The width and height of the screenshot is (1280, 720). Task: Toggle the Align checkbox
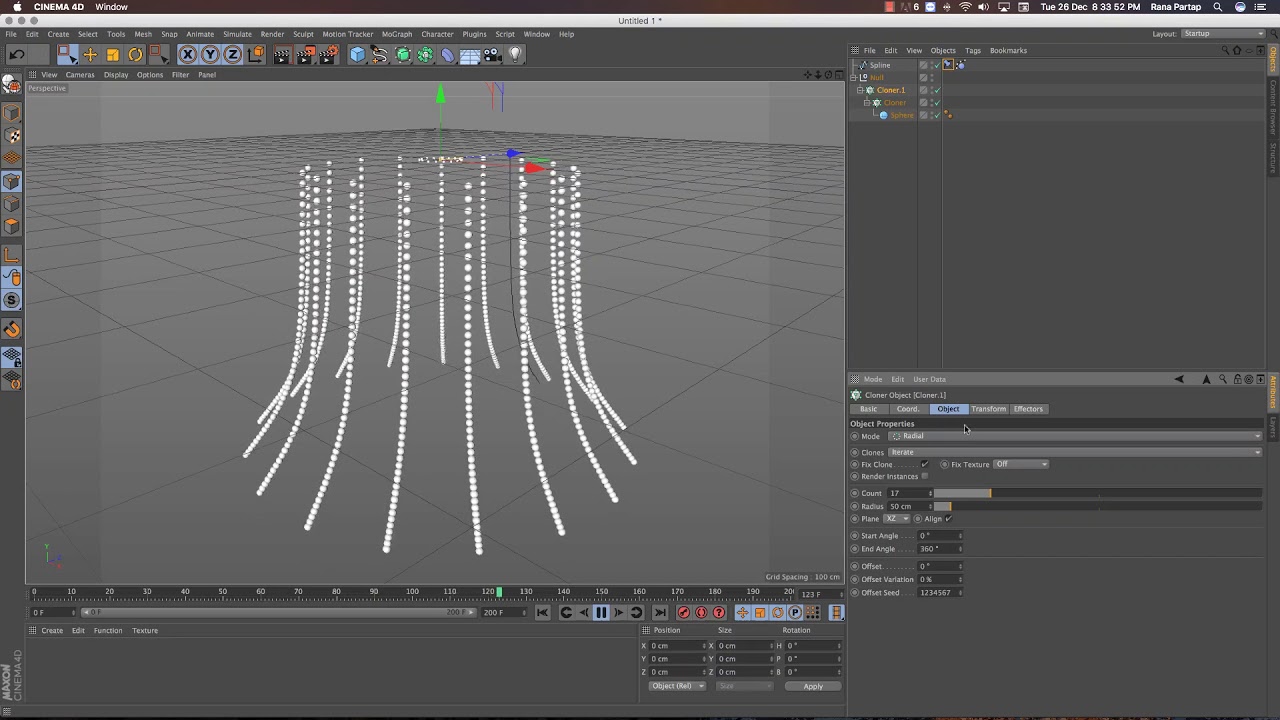pyautogui.click(x=948, y=519)
